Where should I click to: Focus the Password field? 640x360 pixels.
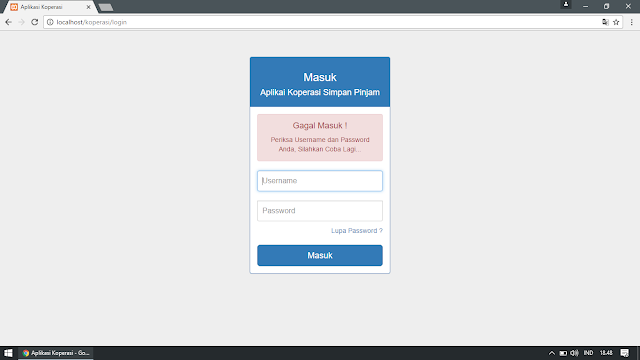pos(320,211)
